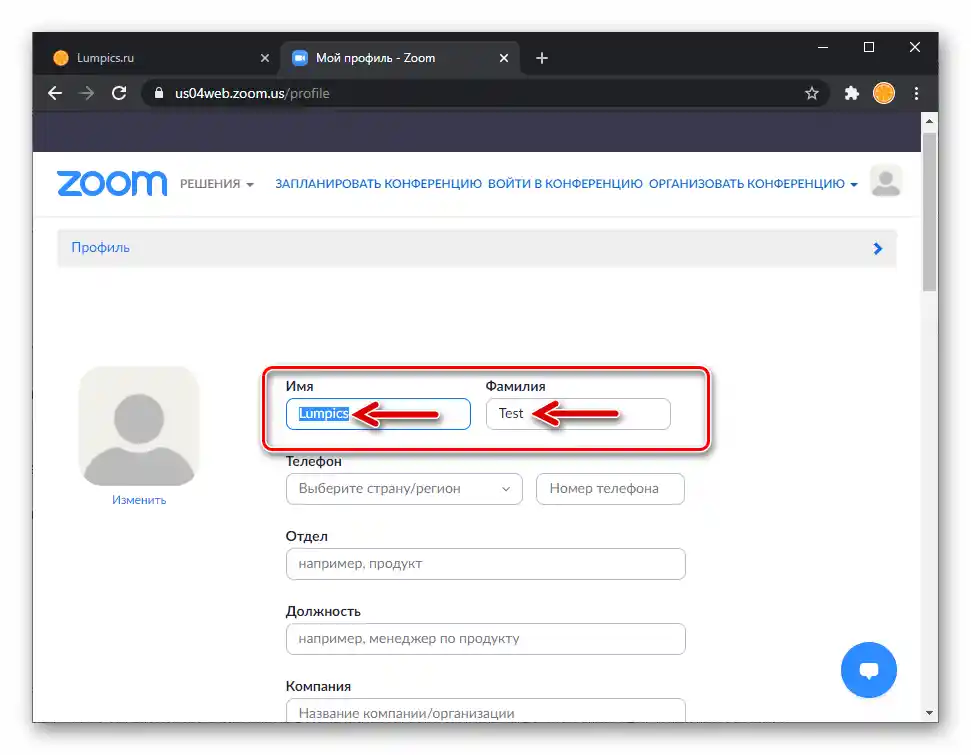This screenshot has width=971, height=755.
Task: Close the Lumpics.ru tab
Action: (x=264, y=58)
